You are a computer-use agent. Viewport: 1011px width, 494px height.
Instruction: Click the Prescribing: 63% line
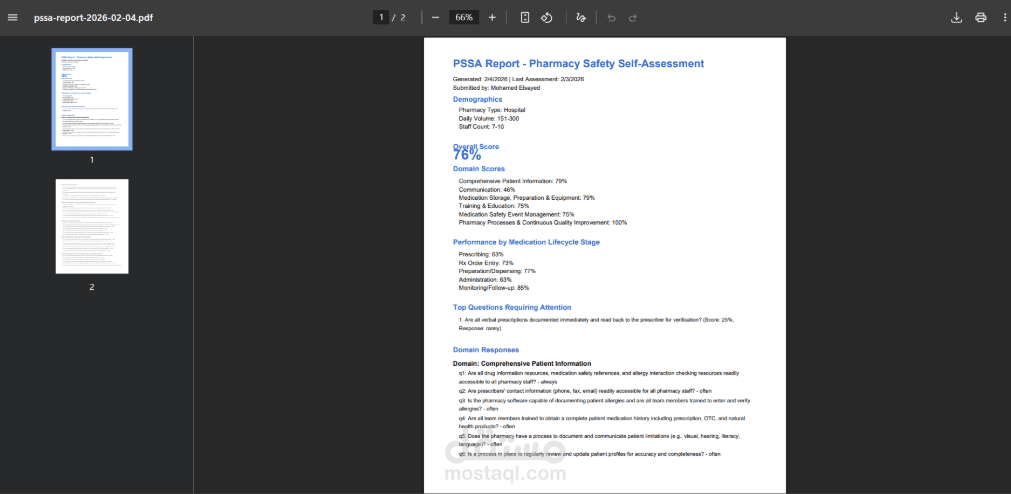[x=481, y=254]
